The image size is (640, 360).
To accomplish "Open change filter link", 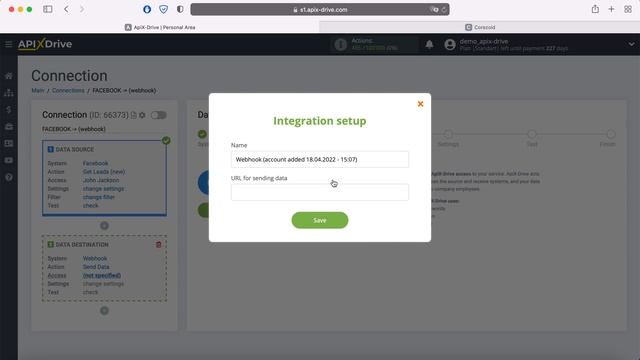I will [x=99, y=197].
